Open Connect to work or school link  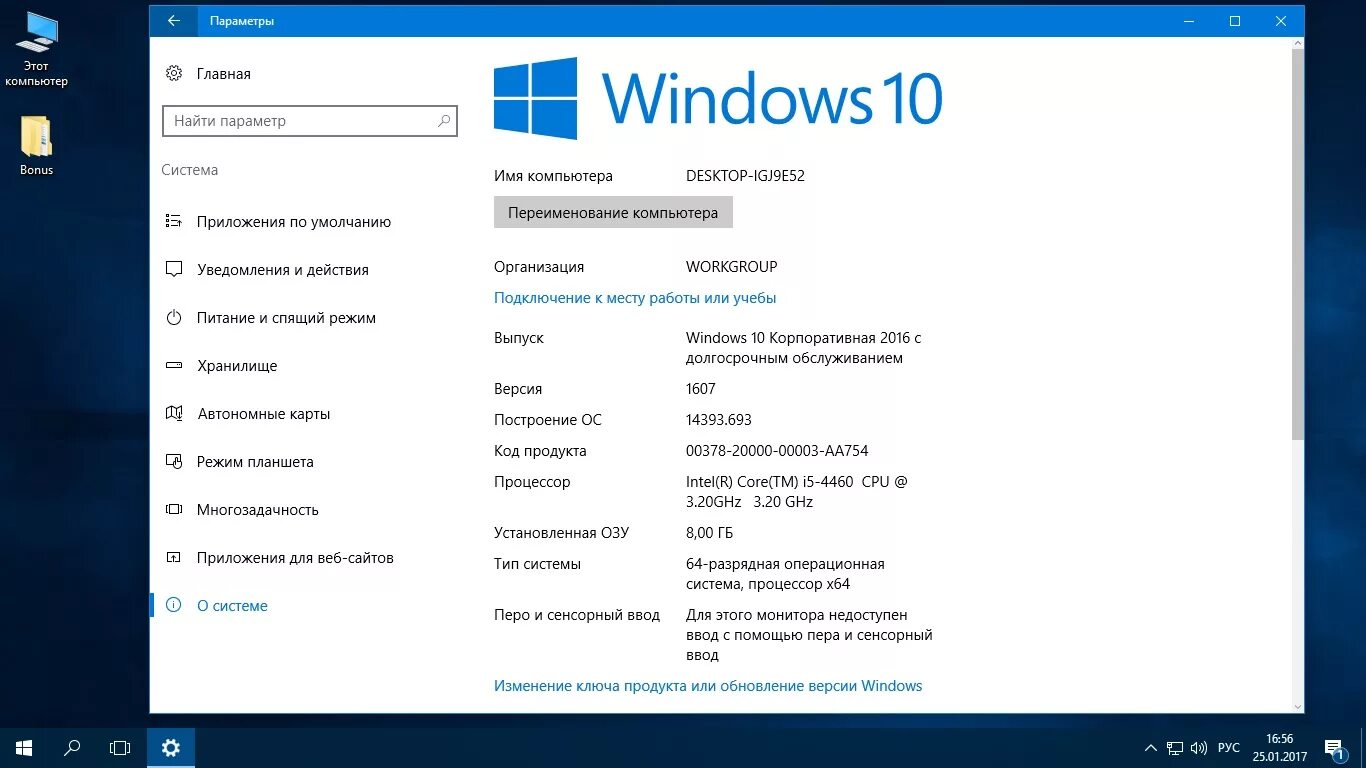[635, 298]
